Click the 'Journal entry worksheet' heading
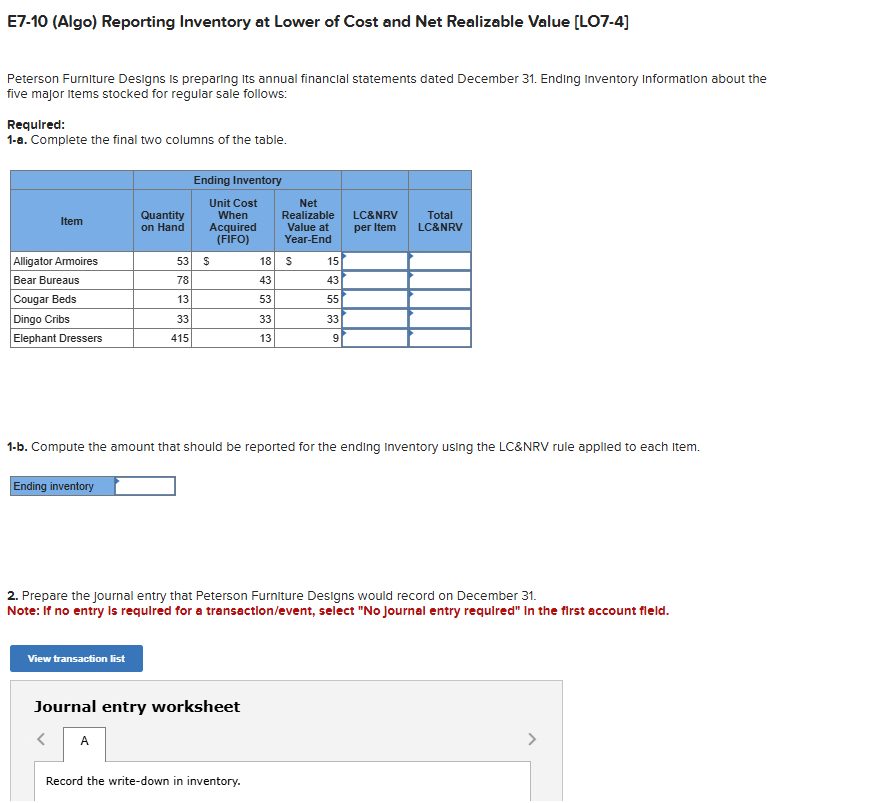The image size is (869, 803). (137, 707)
